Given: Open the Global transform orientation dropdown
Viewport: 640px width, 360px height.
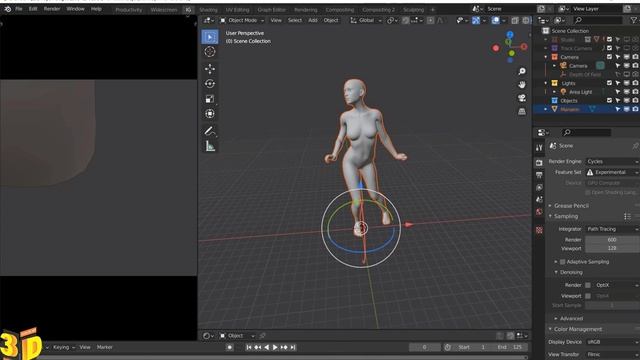Looking at the screenshot, I should 366,20.
